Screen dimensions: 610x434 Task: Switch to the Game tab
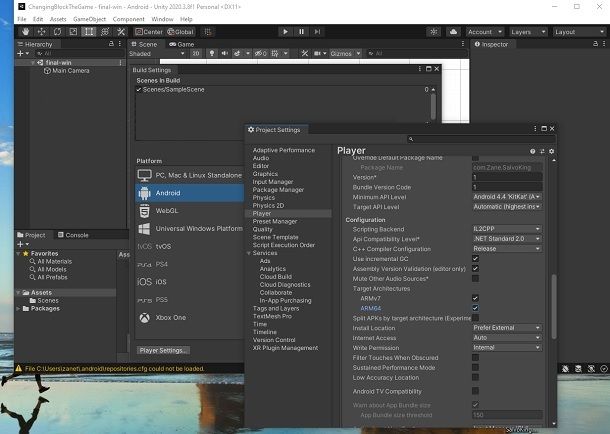182,44
